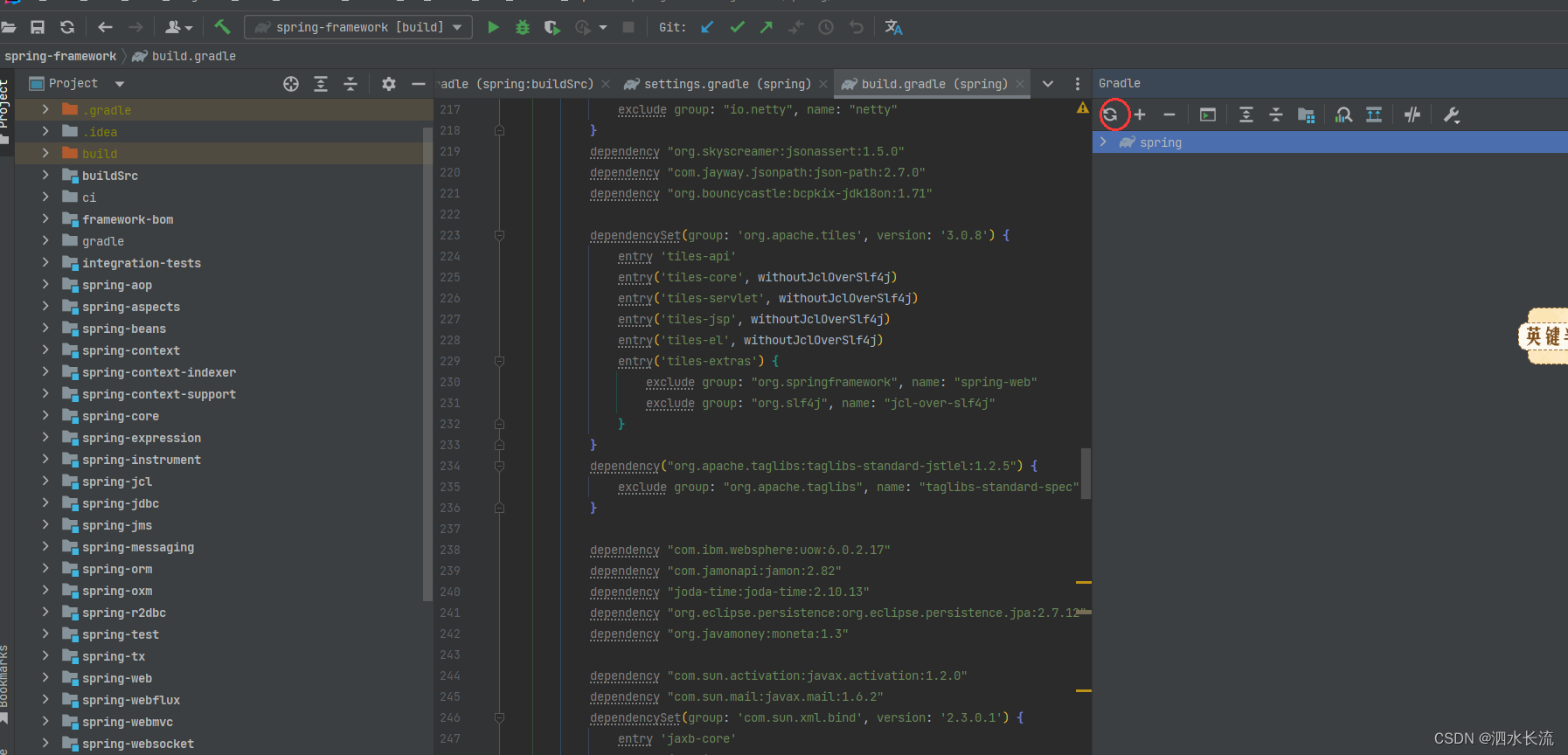Open the run configuration dropdown

(358, 27)
